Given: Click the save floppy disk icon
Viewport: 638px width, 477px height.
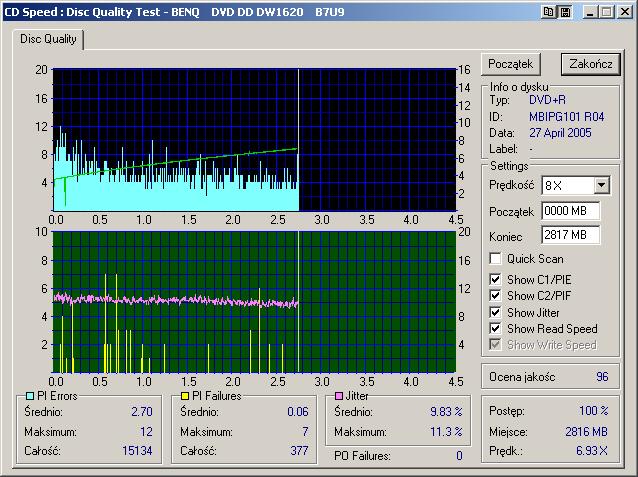Looking at the screenshot, I should tap(565, 12).
